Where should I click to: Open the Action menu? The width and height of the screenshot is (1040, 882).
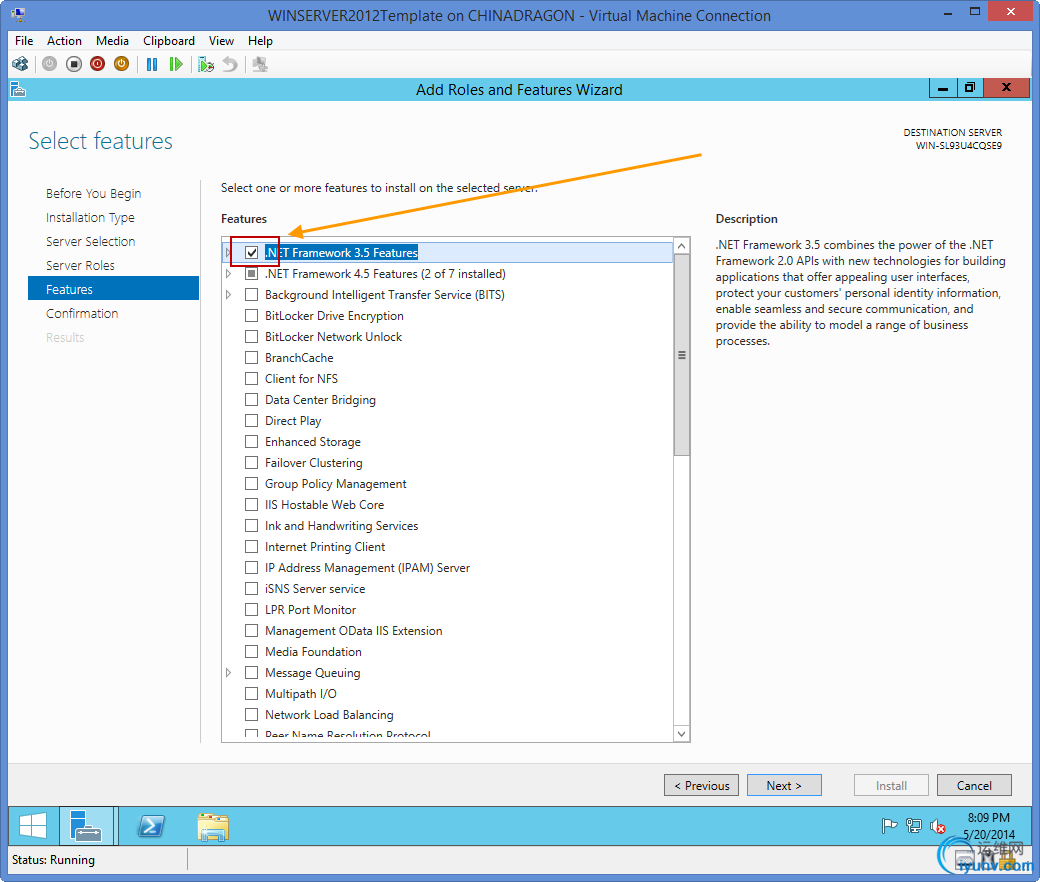pyautogui.click(x=64, y=41)
